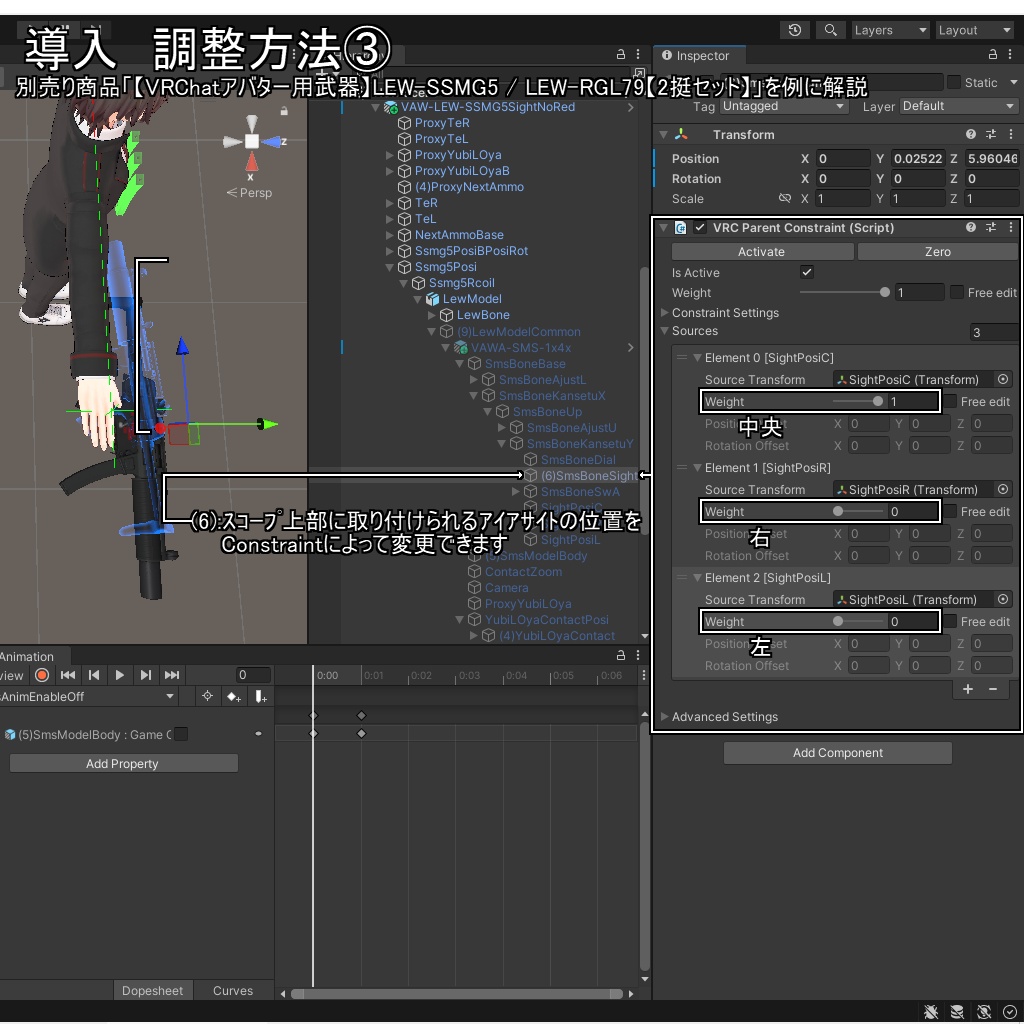
Task: Open the undo history icon in top toolbar
Action: tap(795, 30)
